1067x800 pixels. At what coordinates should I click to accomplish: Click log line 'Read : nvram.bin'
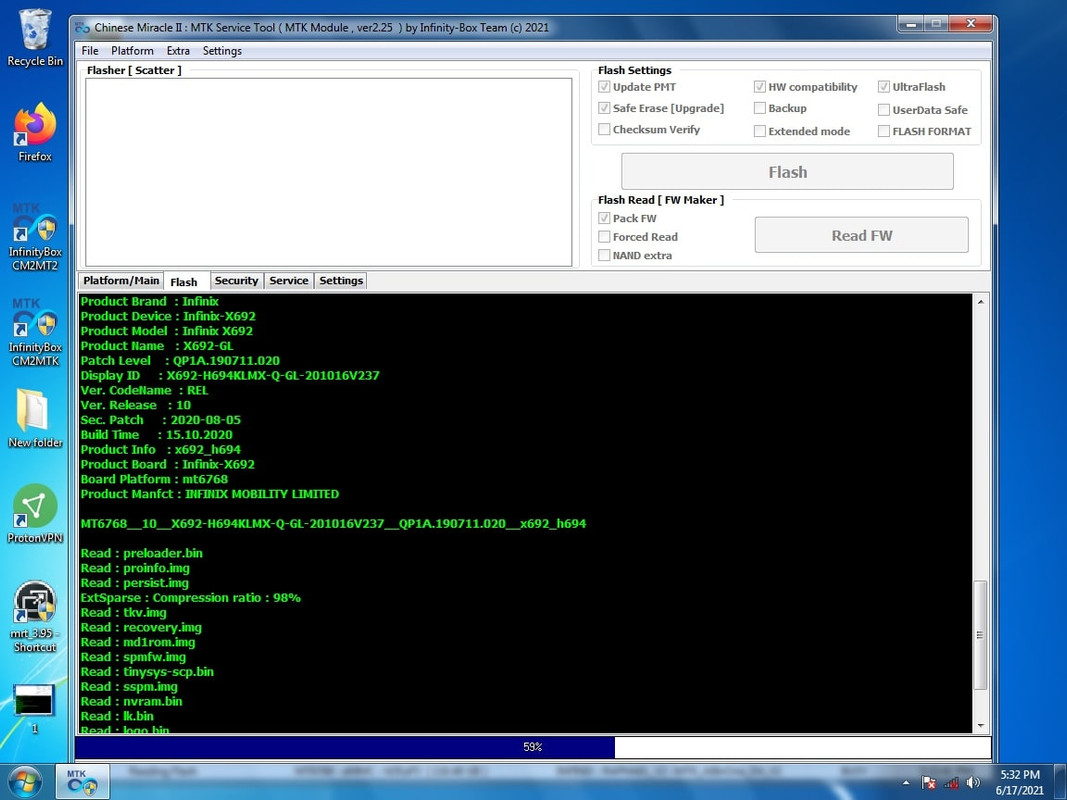coord(131,701)
